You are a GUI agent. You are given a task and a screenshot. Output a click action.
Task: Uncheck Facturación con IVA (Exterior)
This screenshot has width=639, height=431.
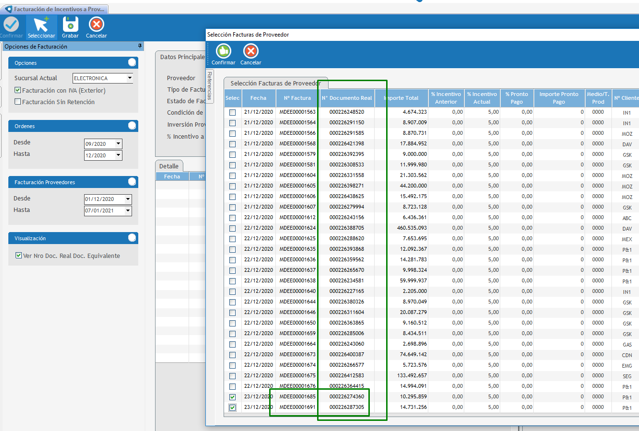[18, 90]
